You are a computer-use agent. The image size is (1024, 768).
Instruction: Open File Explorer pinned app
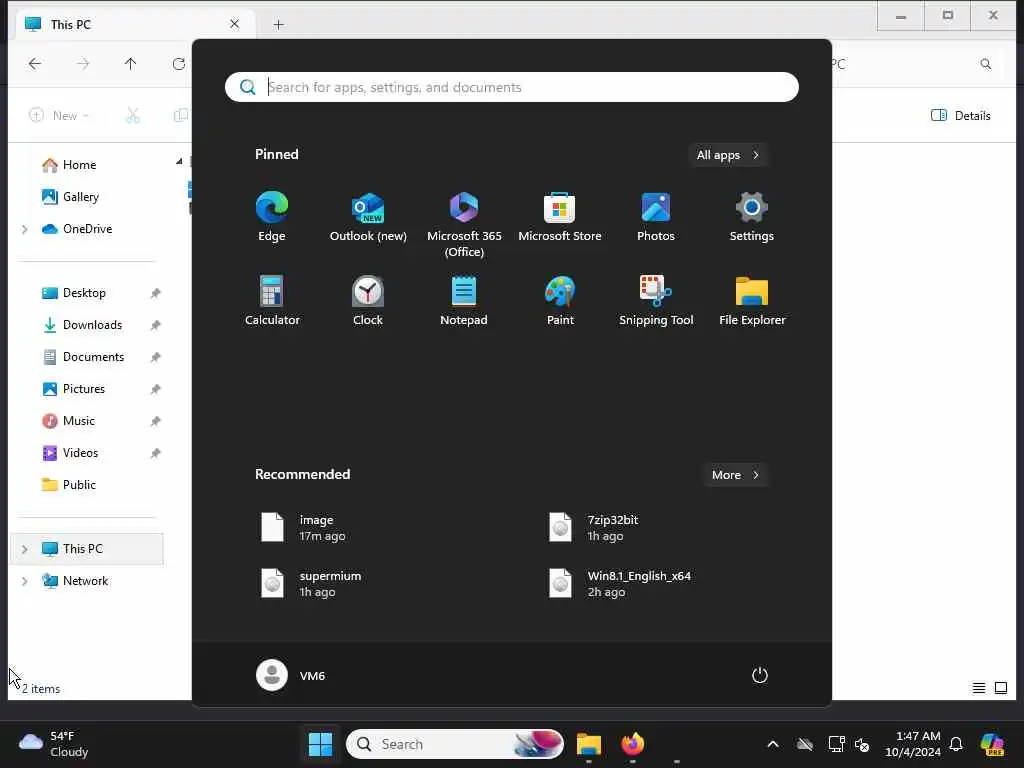(752, 300)
